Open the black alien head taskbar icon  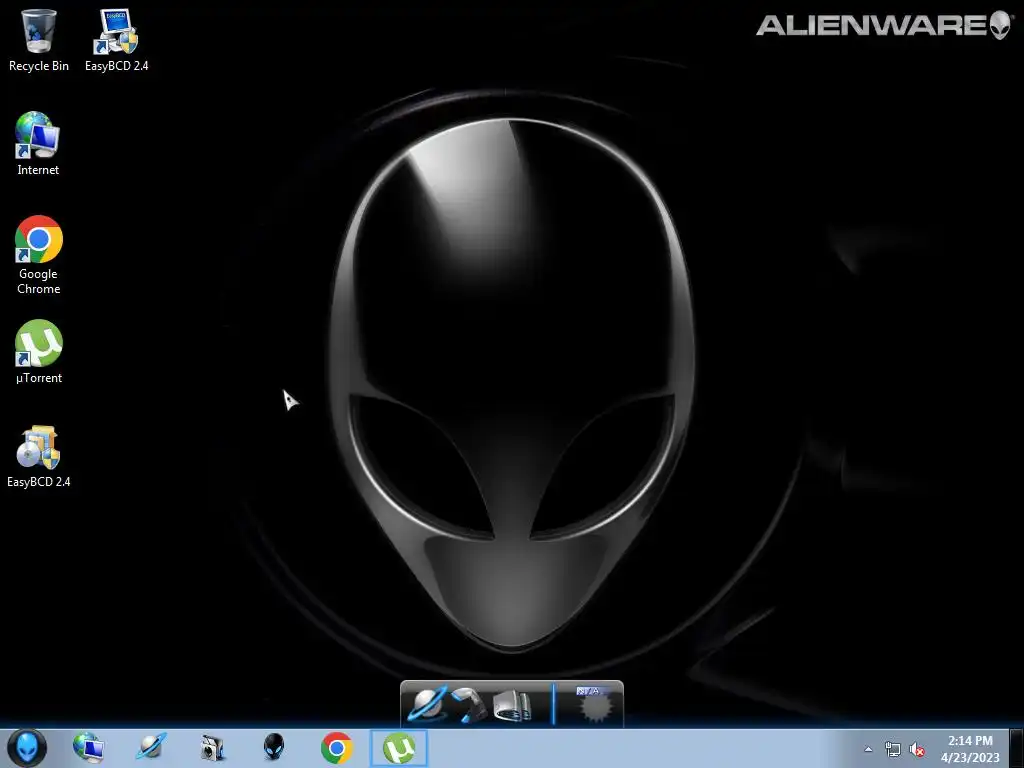coord(274,747)
